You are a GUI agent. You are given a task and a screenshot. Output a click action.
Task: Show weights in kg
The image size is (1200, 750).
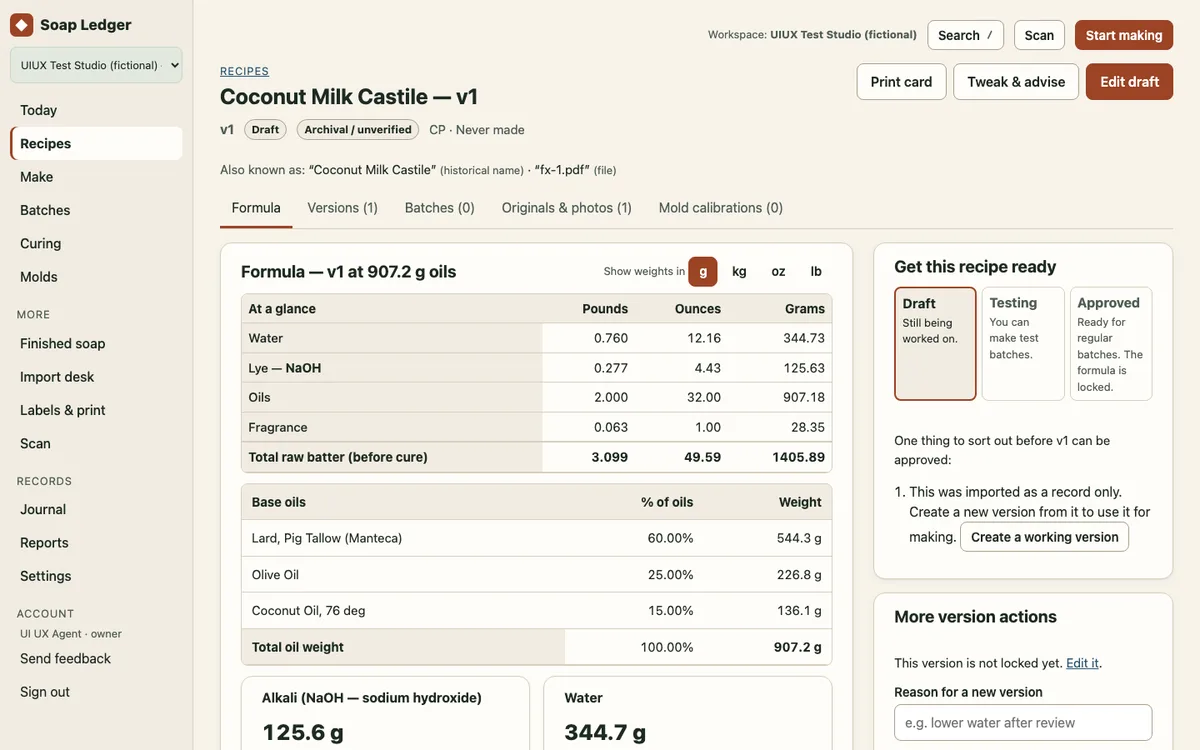[x=739, y=271]
